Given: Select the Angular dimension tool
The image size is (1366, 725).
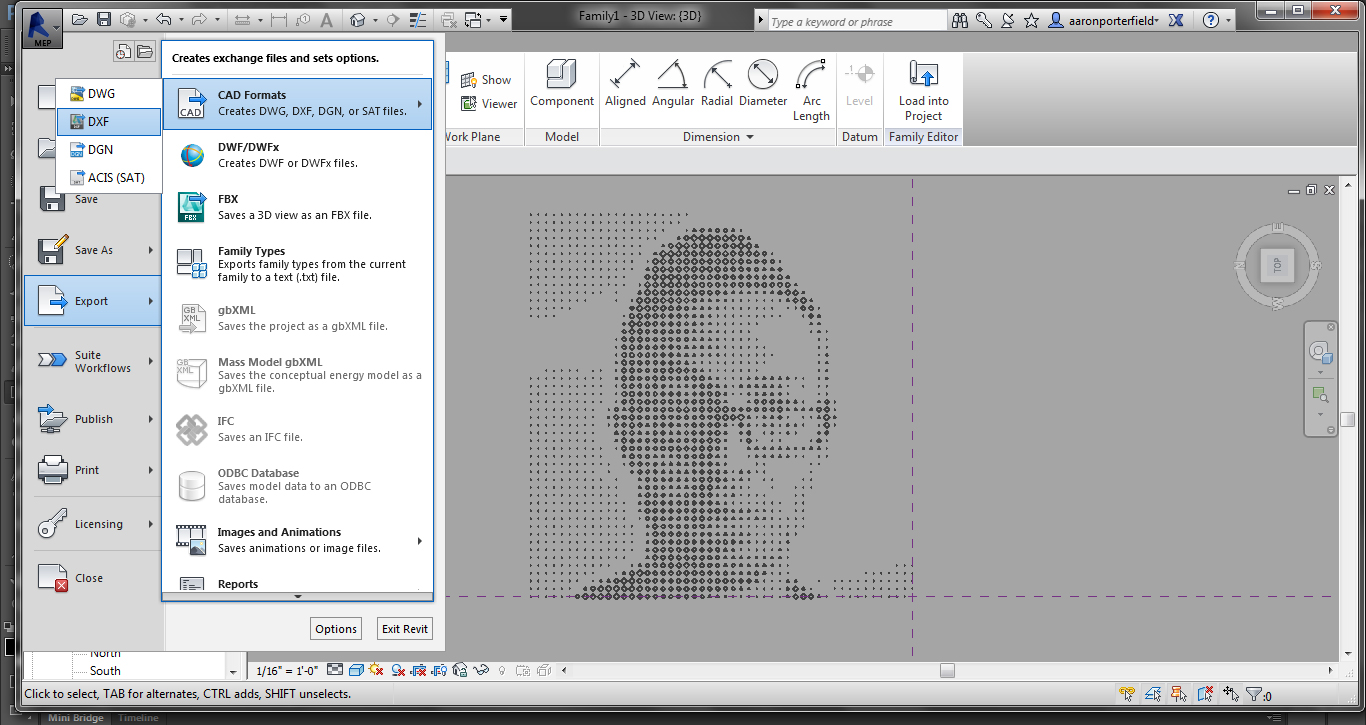Looking at the screenshot, I should 673,83.
